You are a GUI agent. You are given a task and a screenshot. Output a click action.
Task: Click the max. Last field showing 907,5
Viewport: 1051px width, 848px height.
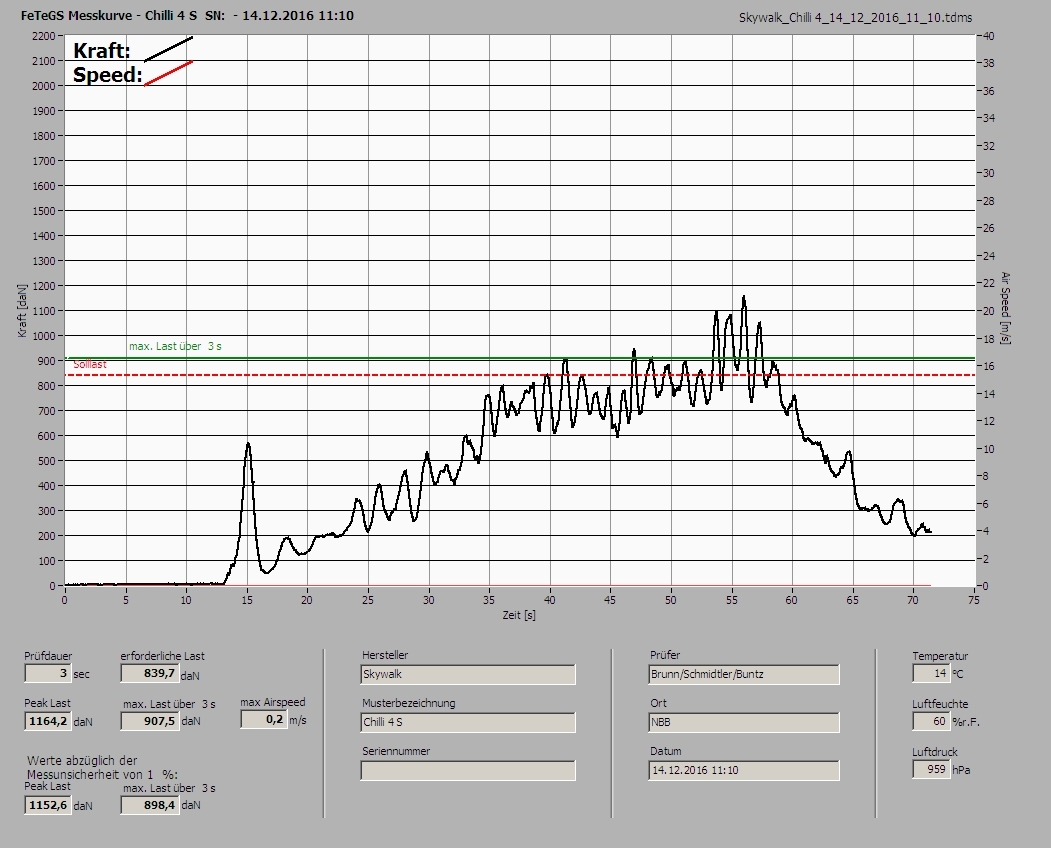pyautogui.click(x=149, y=721)
